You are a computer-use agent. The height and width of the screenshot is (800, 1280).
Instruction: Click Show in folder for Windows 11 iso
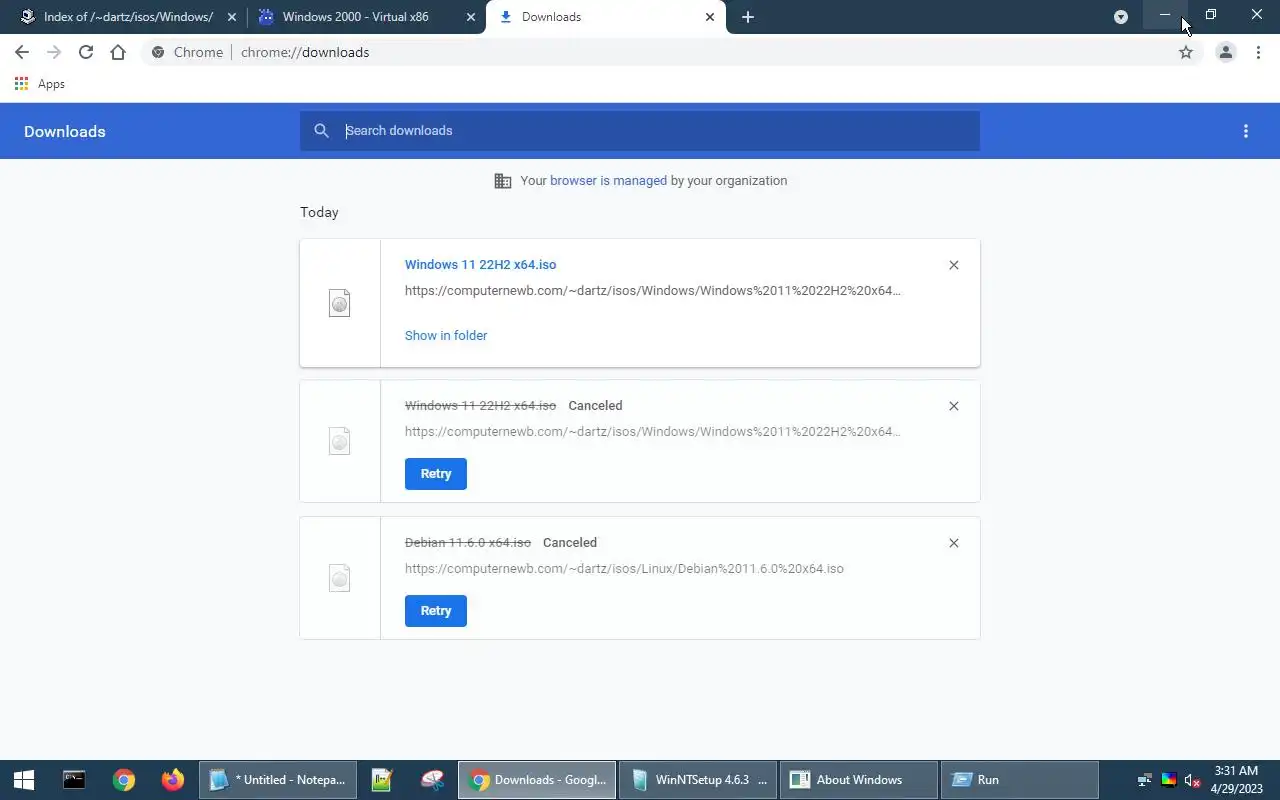[x=446, y=336]
